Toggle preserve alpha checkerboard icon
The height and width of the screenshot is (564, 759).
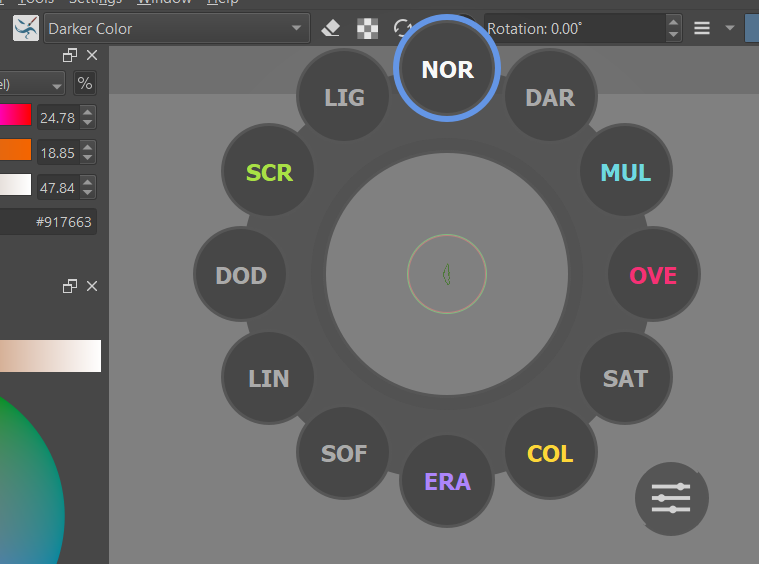[x=367, y=29]
